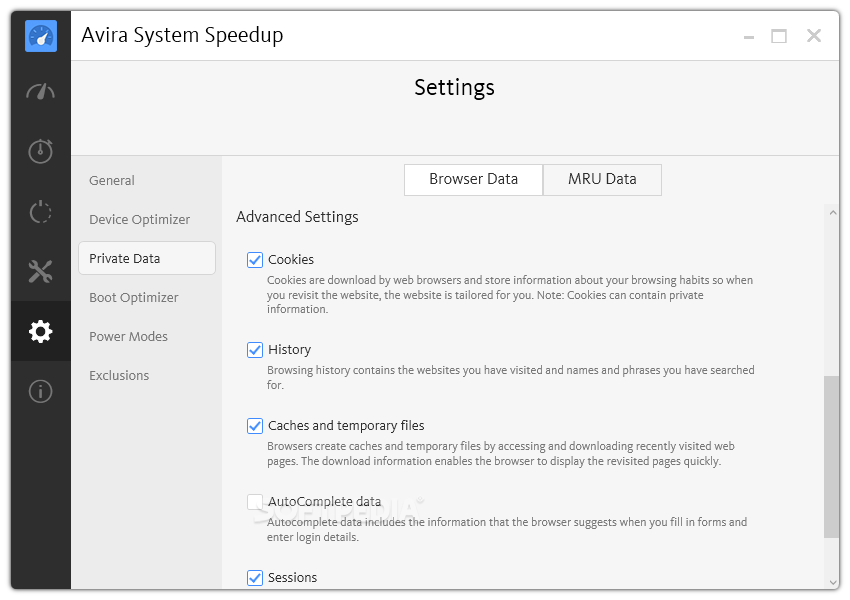Switch to the MRU Data tab
Viewport: 850px width, 600px height.
coord(602,179)
